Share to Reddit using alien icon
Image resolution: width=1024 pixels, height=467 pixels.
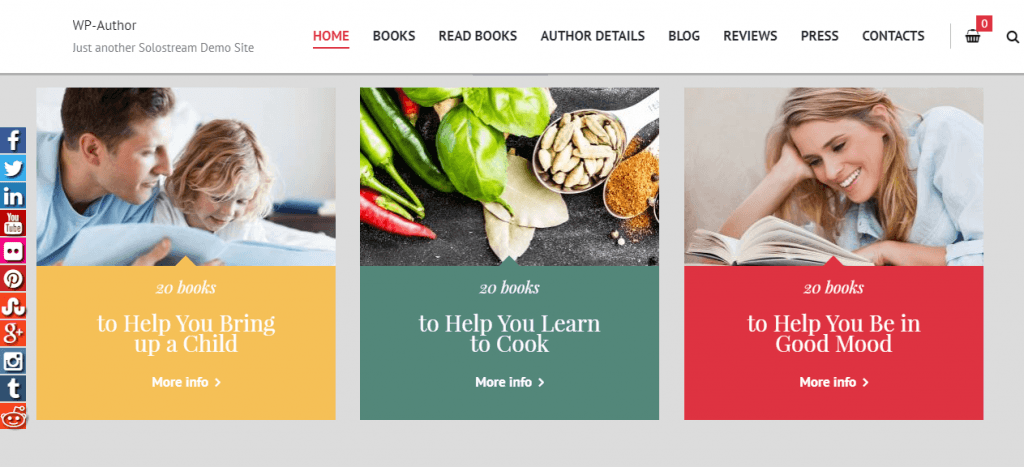pyautogui.click(x=13, y=415)
